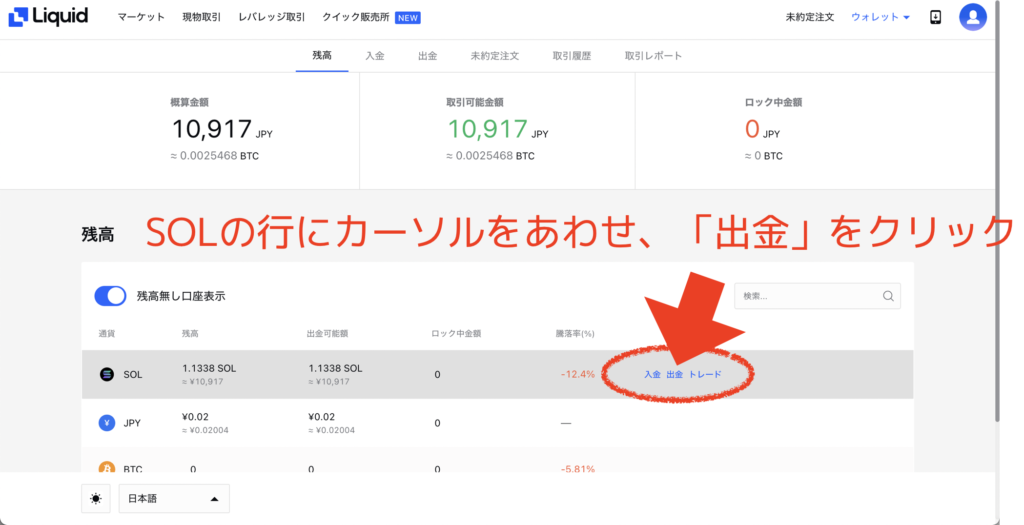Open the マーケット menu

click(x=141, y=17)
